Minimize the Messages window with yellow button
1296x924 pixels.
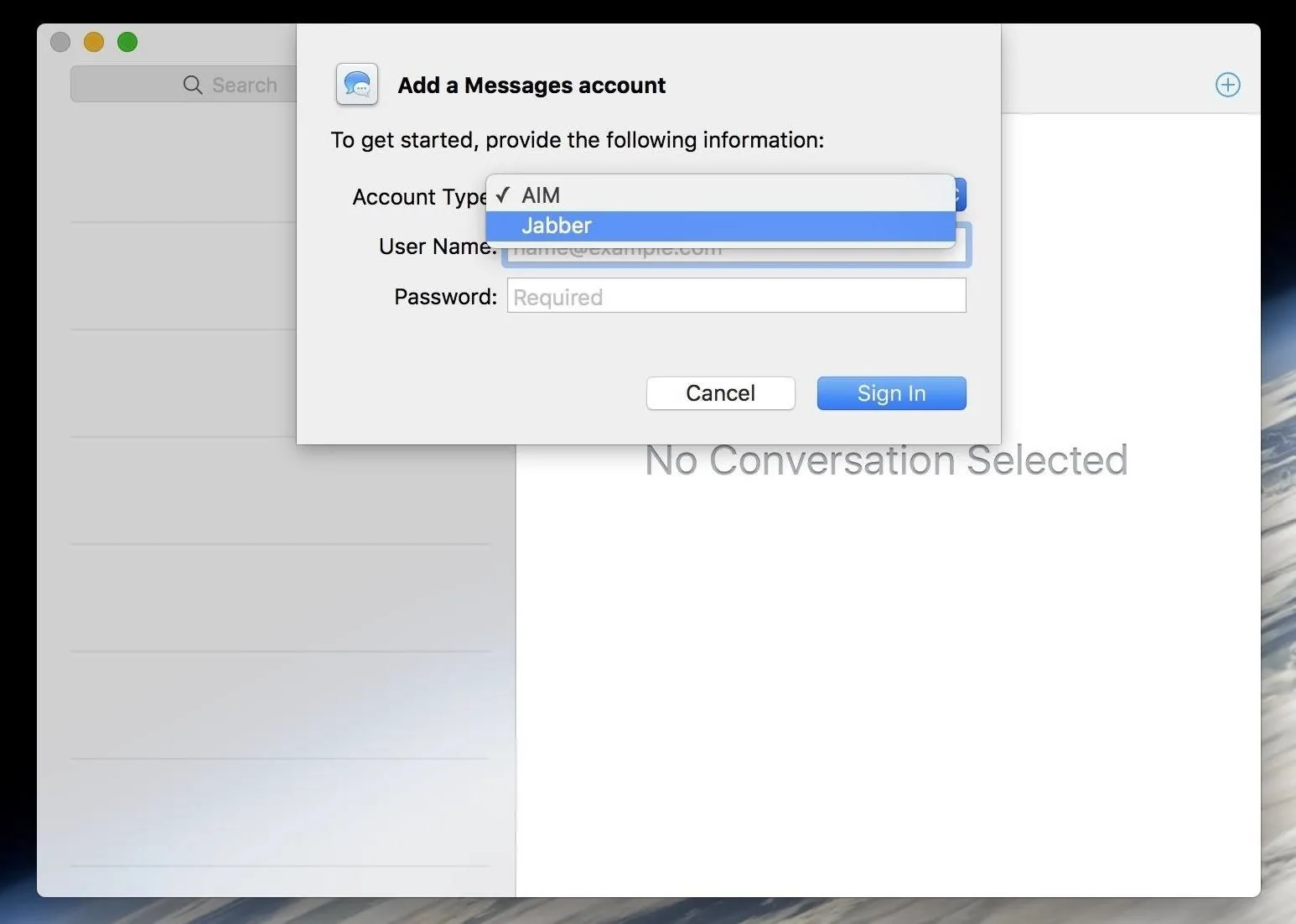(94, 42)
